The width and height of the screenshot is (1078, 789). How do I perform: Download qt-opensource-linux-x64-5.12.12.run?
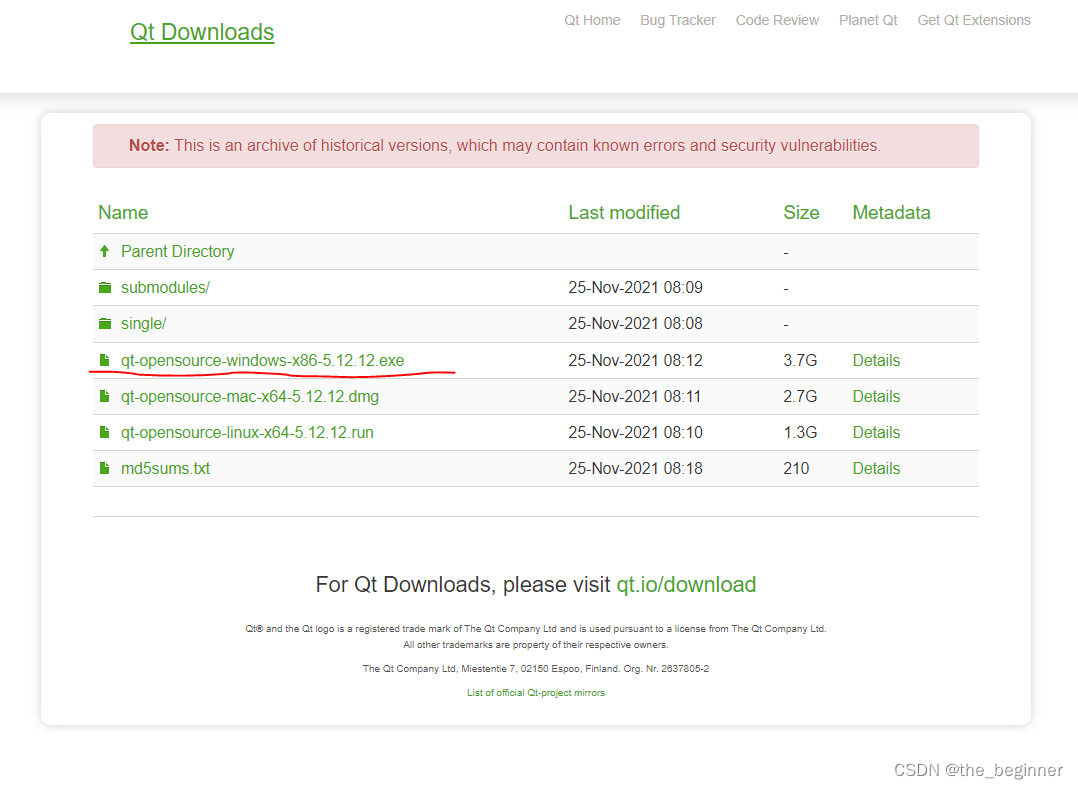(247, 433)
